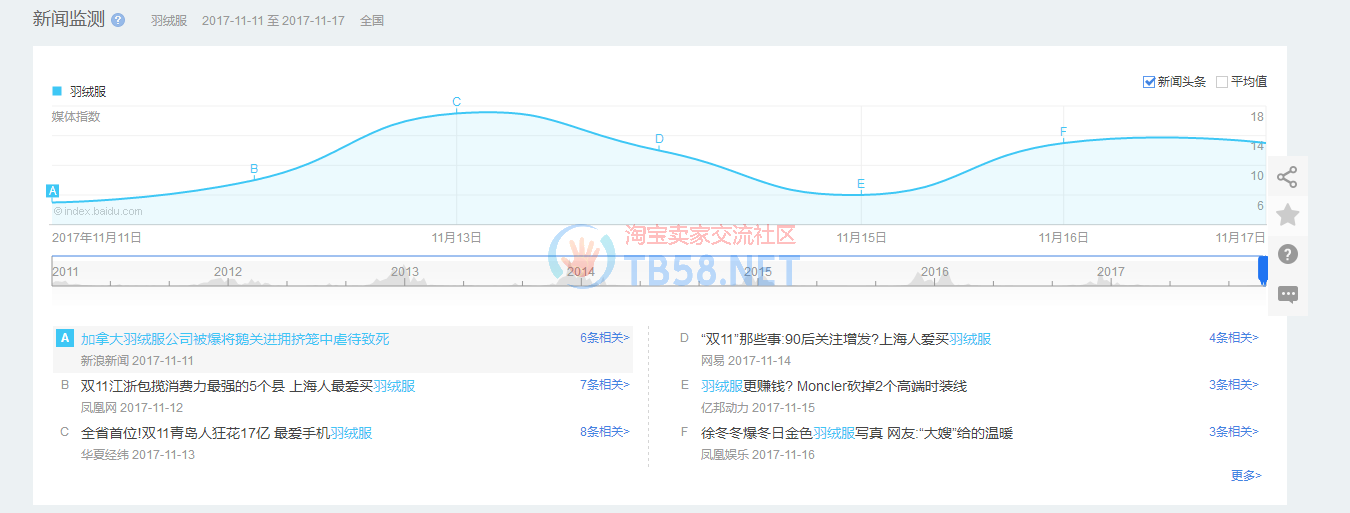Click marker E on the chart curve
1350x513 pixels.
pos(861,184)
